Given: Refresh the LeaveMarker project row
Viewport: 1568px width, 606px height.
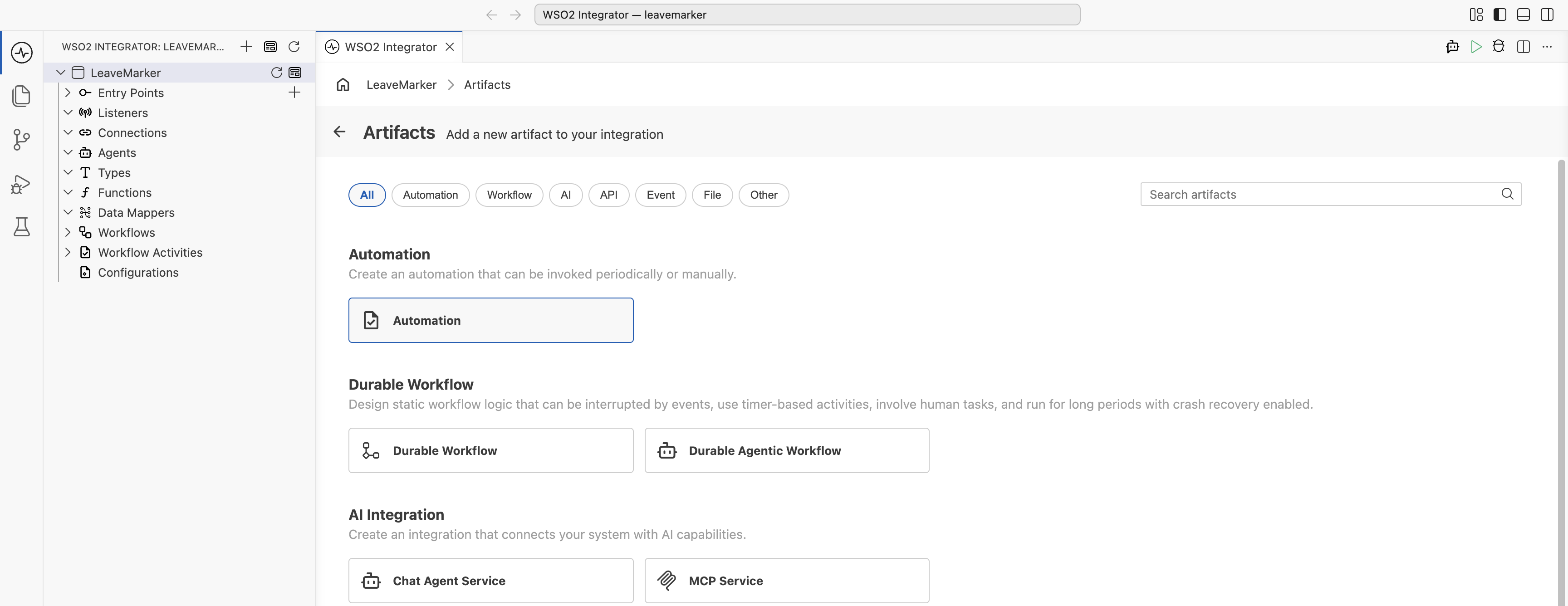Looking at the screenshot, I should [276, 73].
